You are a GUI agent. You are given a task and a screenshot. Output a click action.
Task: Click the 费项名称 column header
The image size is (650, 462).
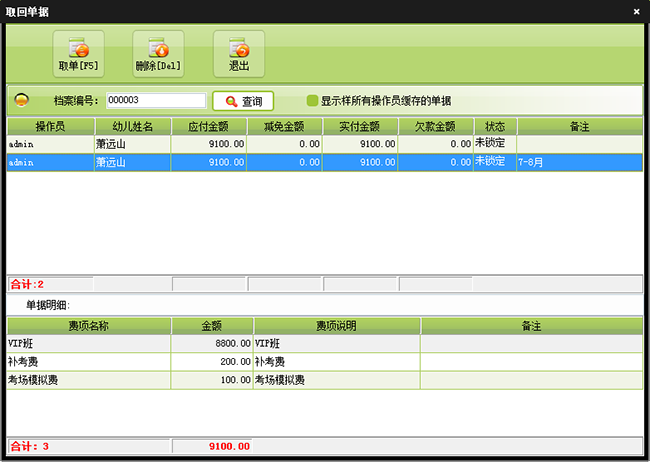pyautogui.click(x=88, y=326)
